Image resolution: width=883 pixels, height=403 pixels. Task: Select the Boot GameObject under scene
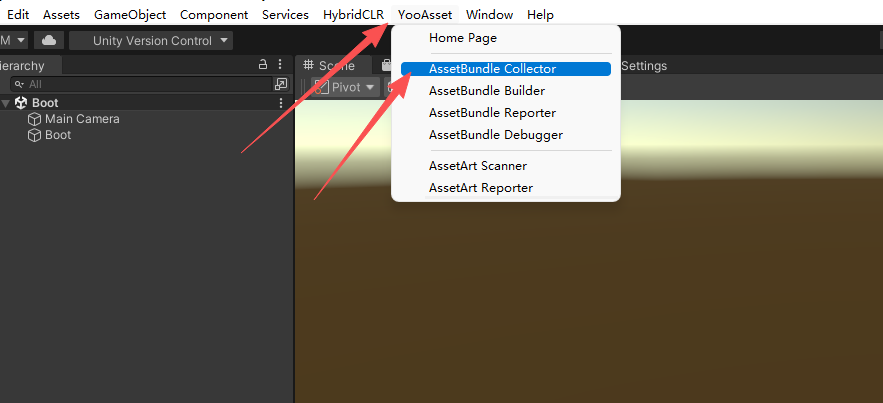click(x=58, y=135)
